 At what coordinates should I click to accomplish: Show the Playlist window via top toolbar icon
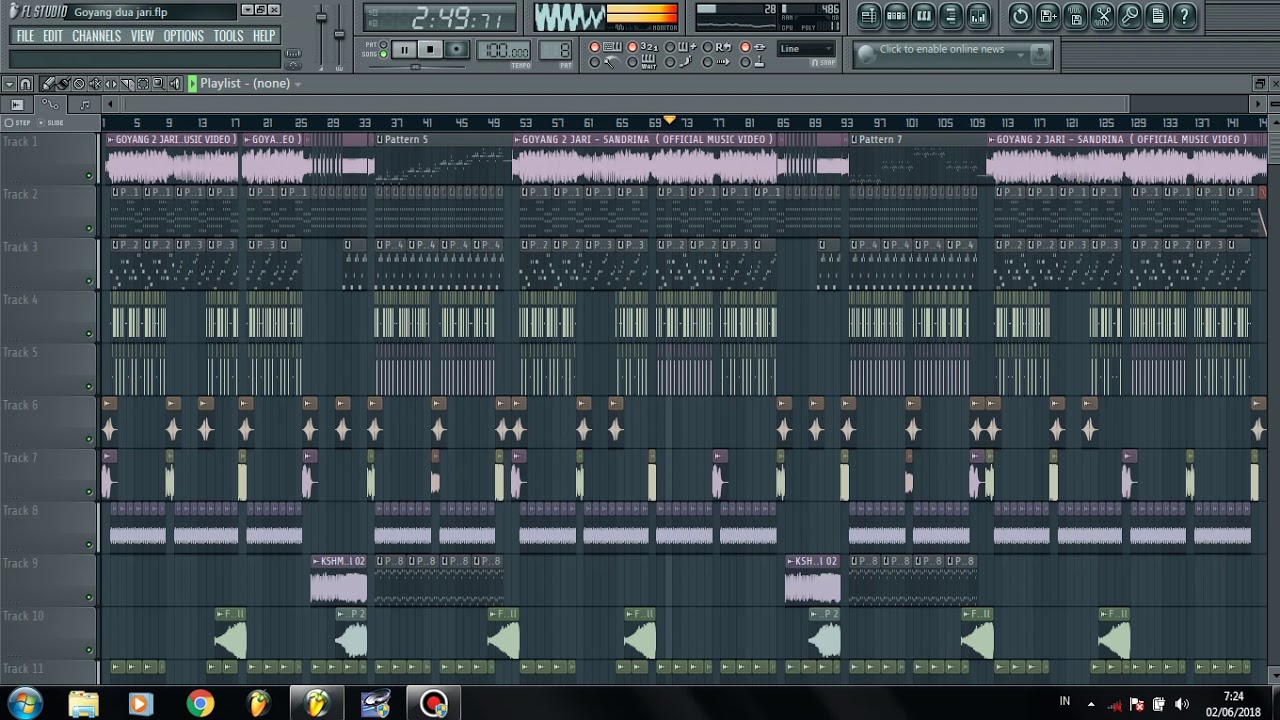(x=869, y=16)
